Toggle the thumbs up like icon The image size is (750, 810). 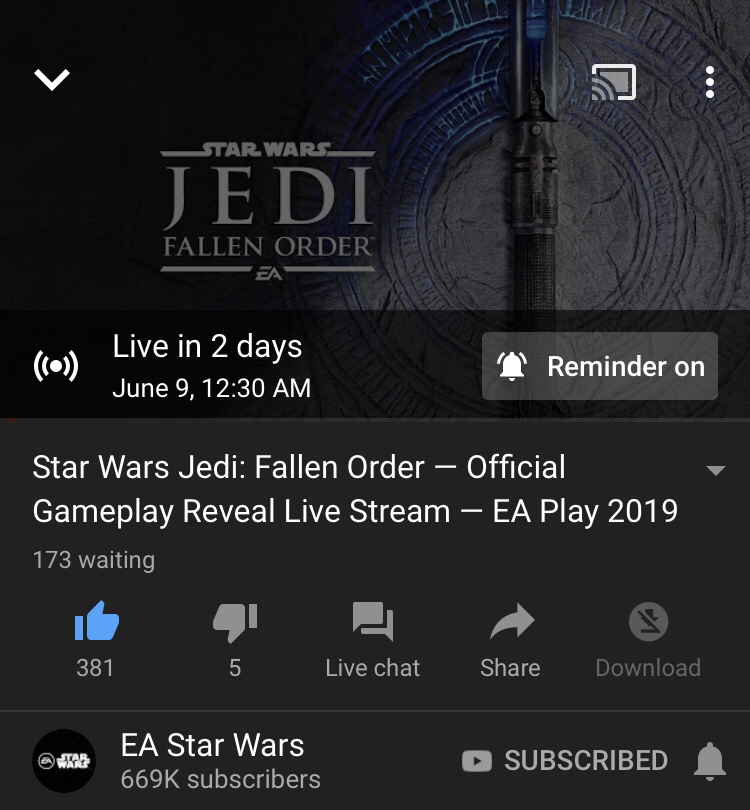(97, 621)
